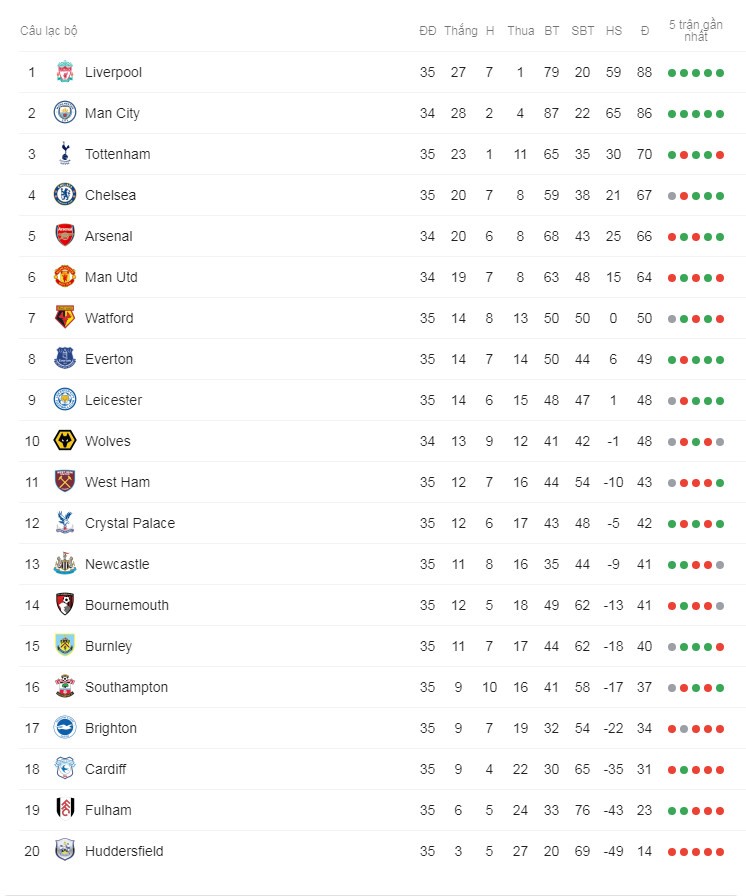Click the Chelsea club crest
Screen dimensions: 746x896
(65, 194)
